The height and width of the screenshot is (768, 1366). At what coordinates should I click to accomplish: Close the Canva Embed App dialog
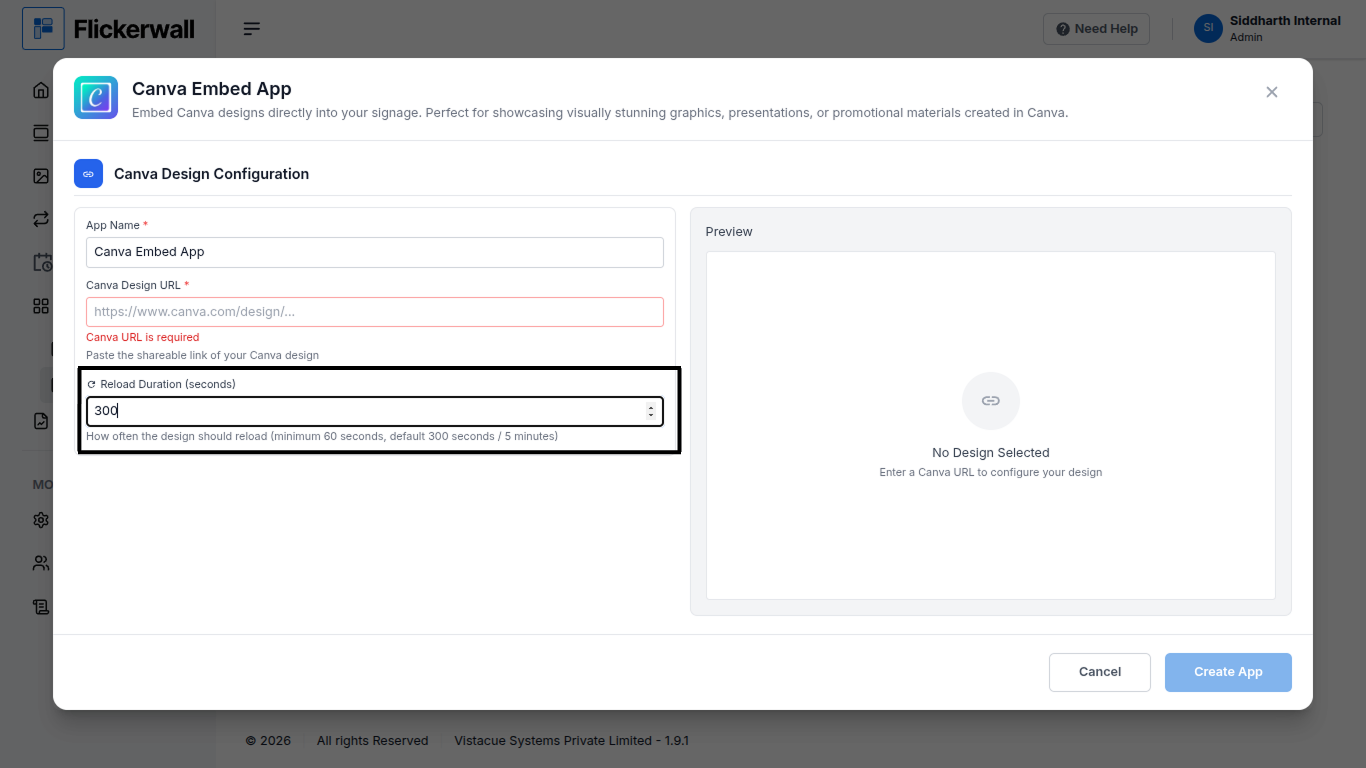(1272, 92)
